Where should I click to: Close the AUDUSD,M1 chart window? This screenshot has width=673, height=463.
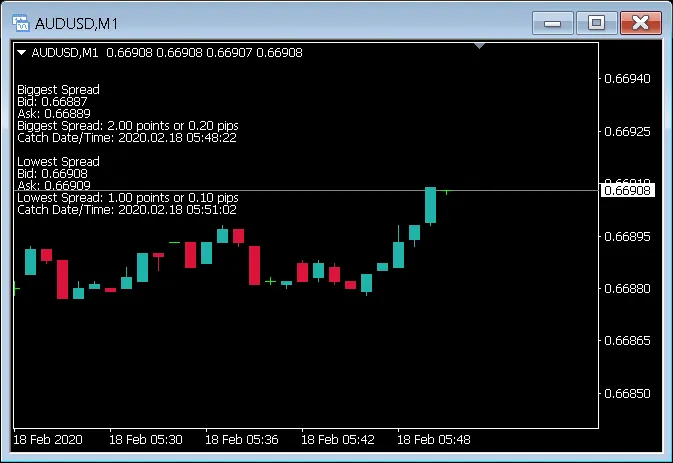[641, 22]
